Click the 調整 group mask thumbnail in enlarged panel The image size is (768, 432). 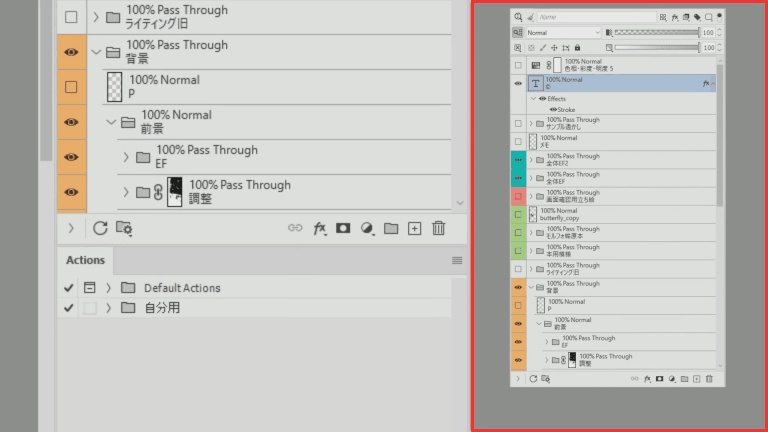(x=174, y=192)
